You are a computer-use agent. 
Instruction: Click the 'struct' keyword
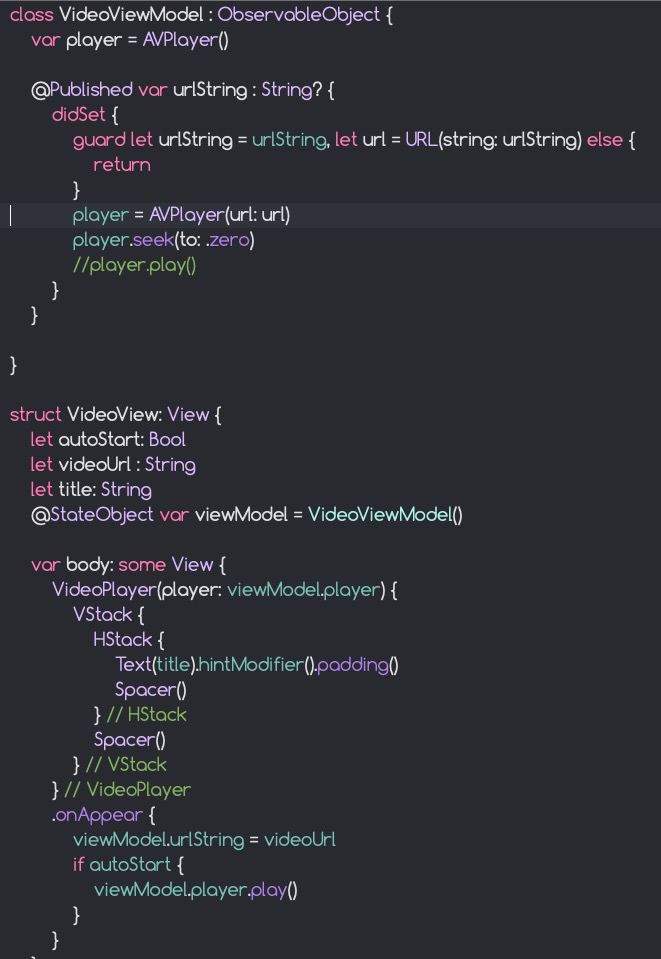coord(35,415)
